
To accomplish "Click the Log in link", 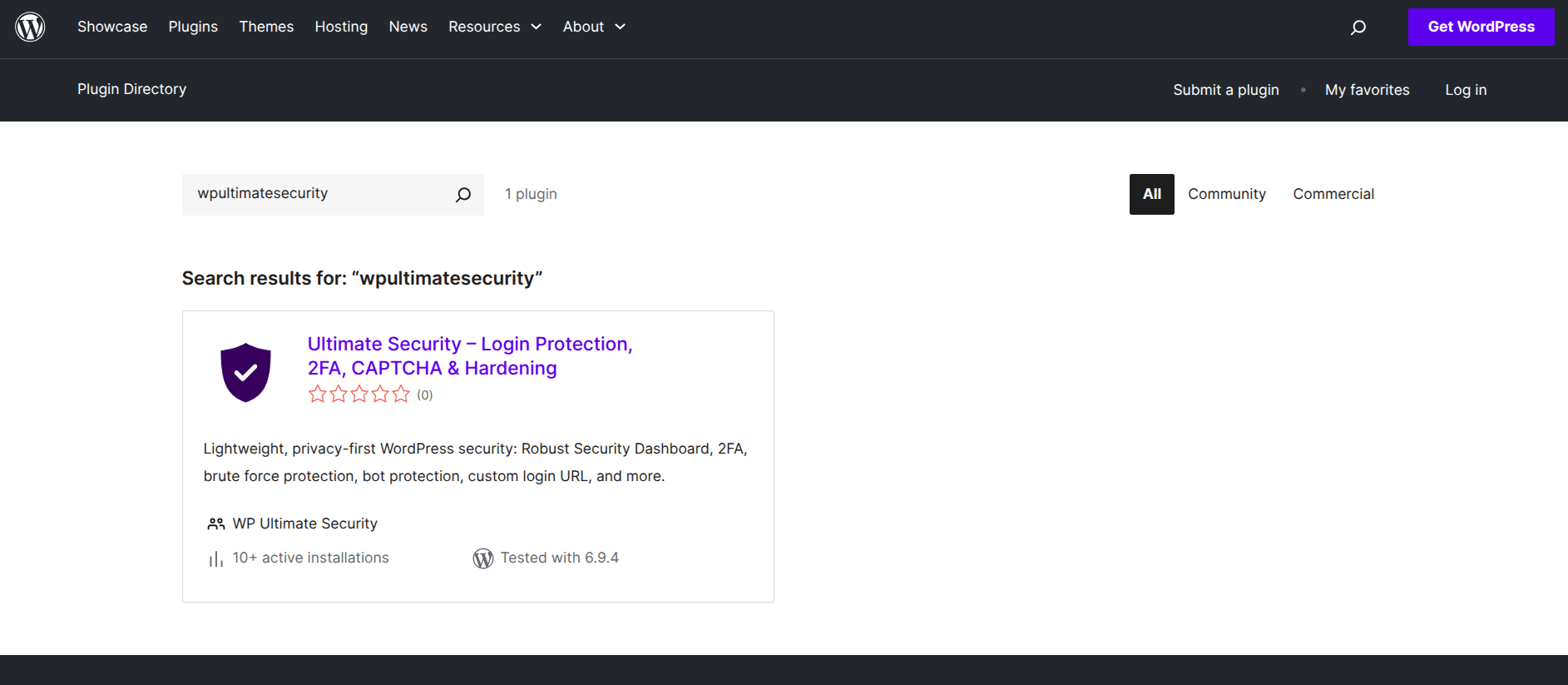I will (1466, 90).
